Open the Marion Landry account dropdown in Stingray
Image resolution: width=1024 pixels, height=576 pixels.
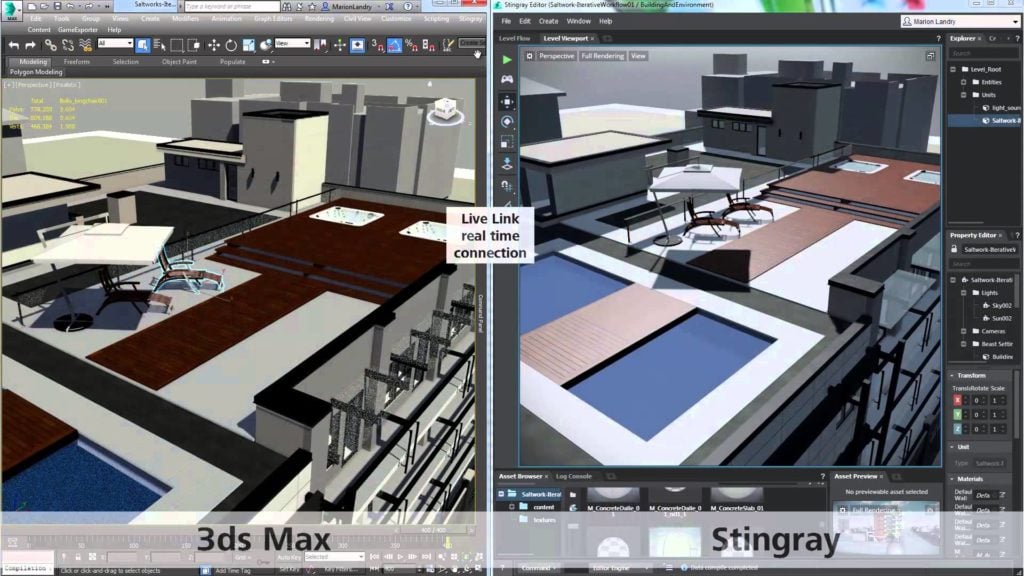click(959, 22)
